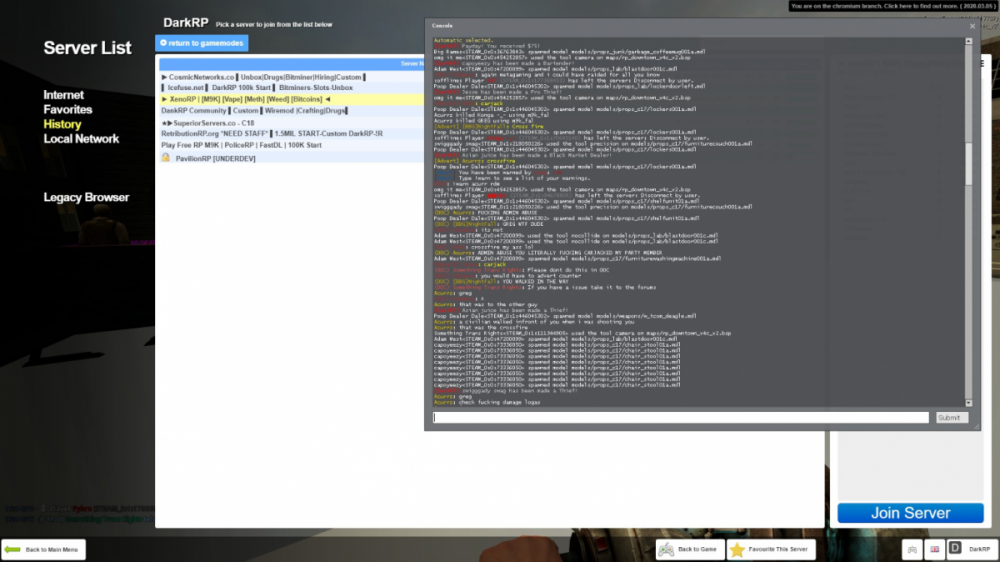Viewport: 1000px width, 562px height.
Task: Open the Legacy Browser
Action: click(86, 198)
